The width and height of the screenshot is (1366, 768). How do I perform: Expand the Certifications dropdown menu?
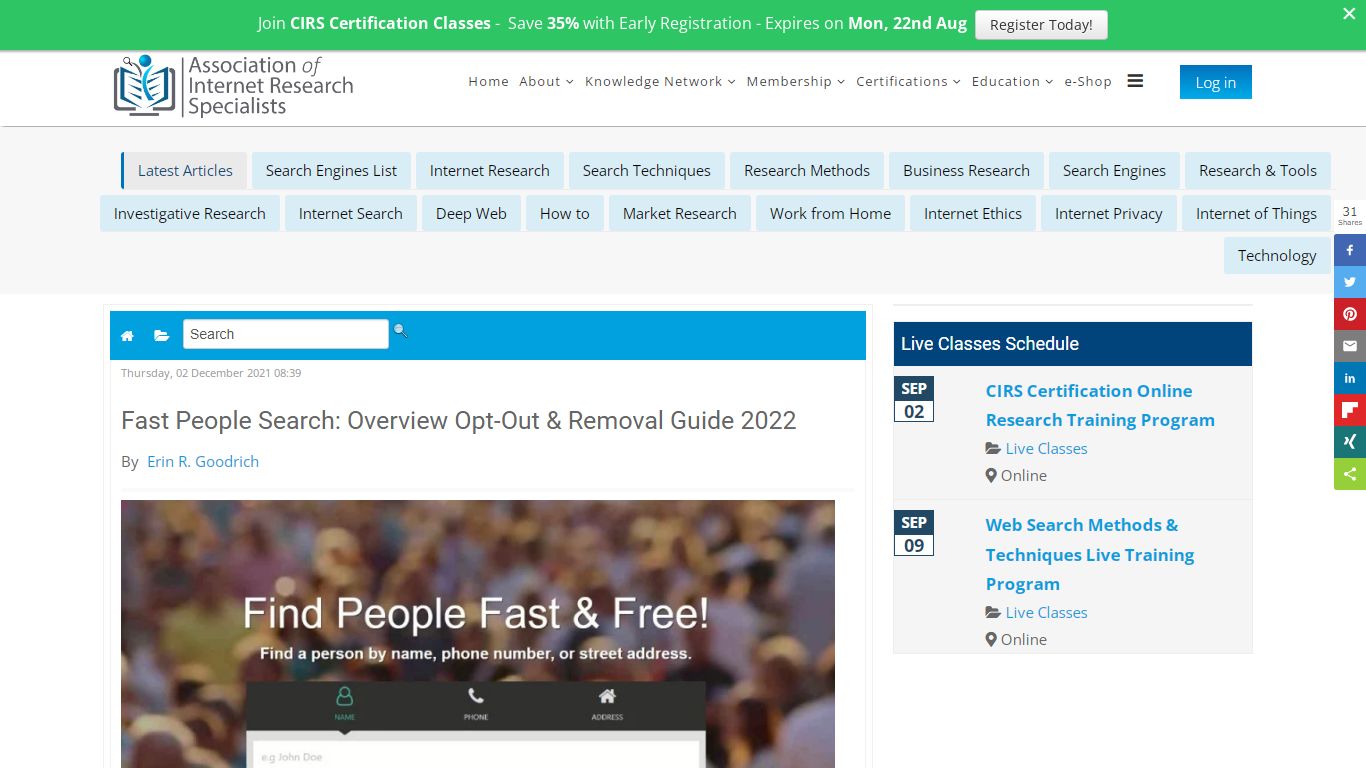coord(908,81)
